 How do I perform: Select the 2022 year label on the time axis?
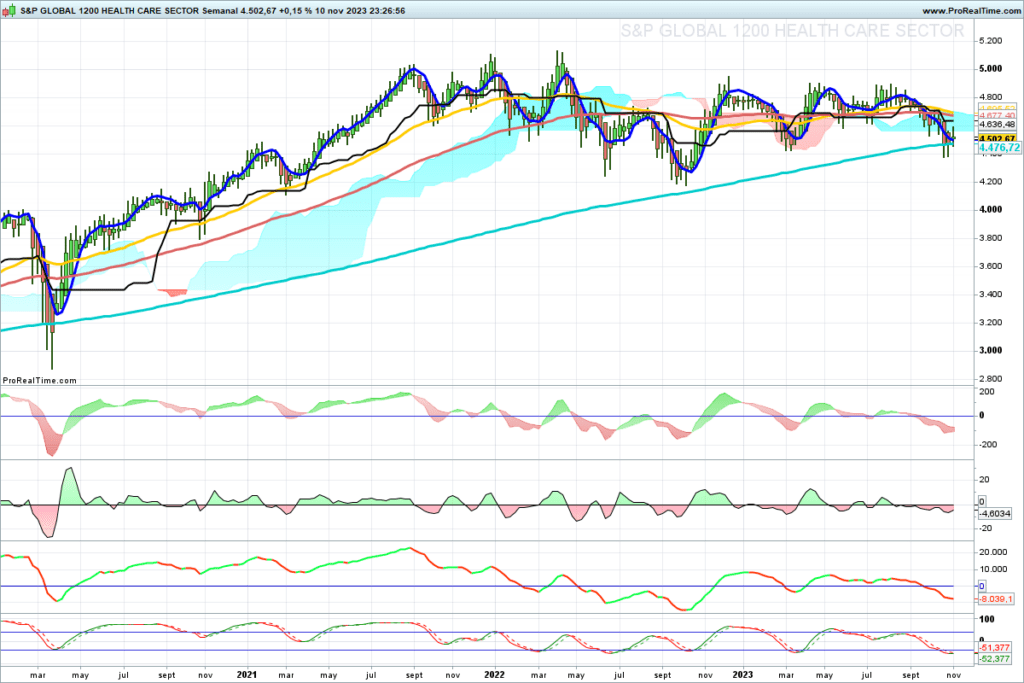pos(494,675)
